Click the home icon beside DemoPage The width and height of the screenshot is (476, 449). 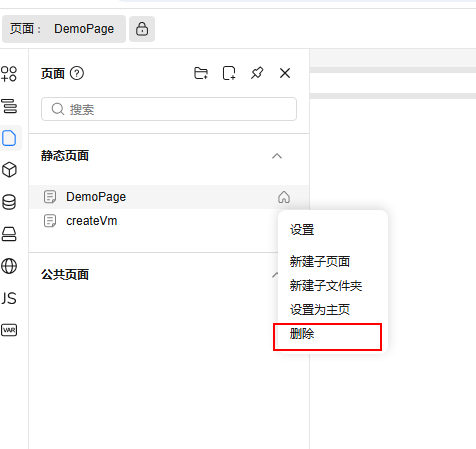pos(284,197)
